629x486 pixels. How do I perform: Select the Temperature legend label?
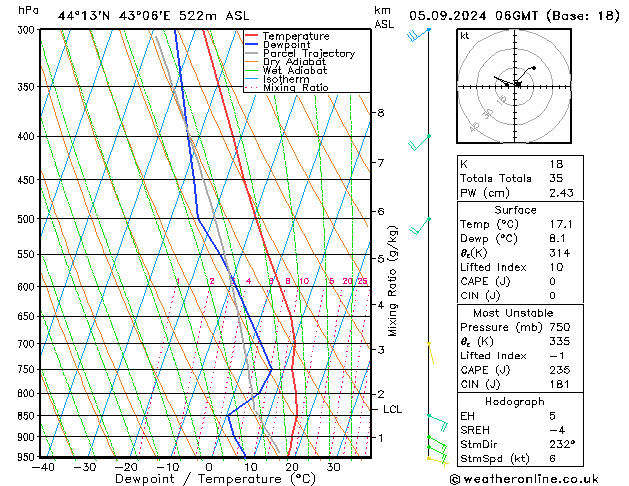pyautogui.click(x=296, y=36)
